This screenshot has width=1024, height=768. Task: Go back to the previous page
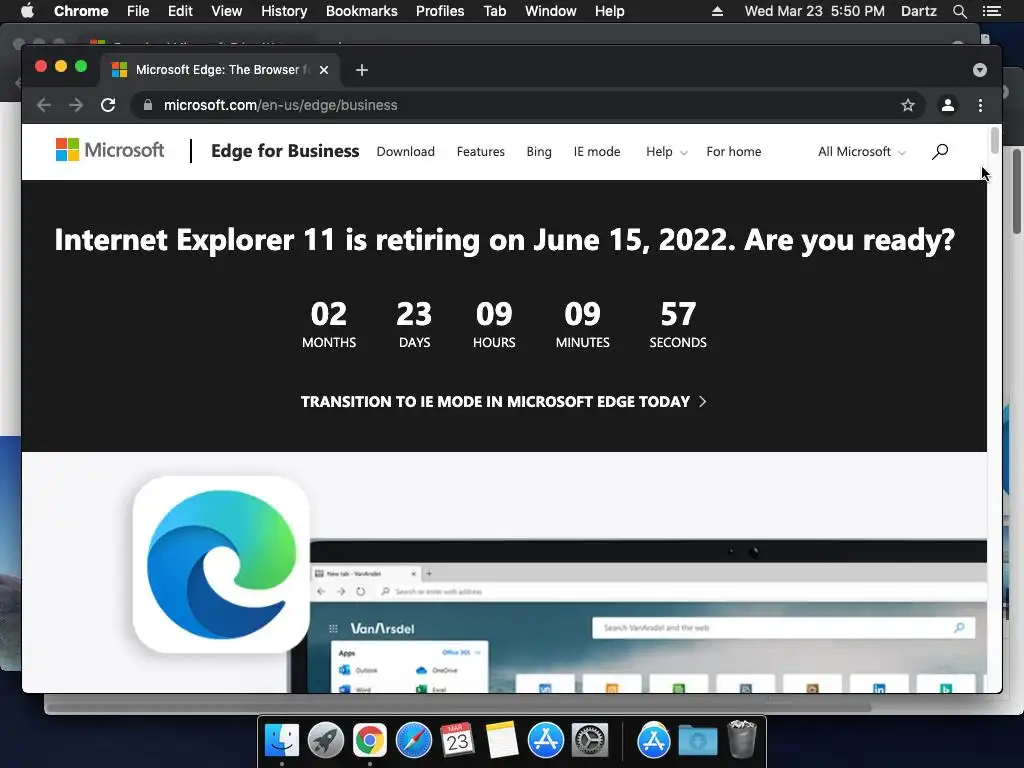44,105
